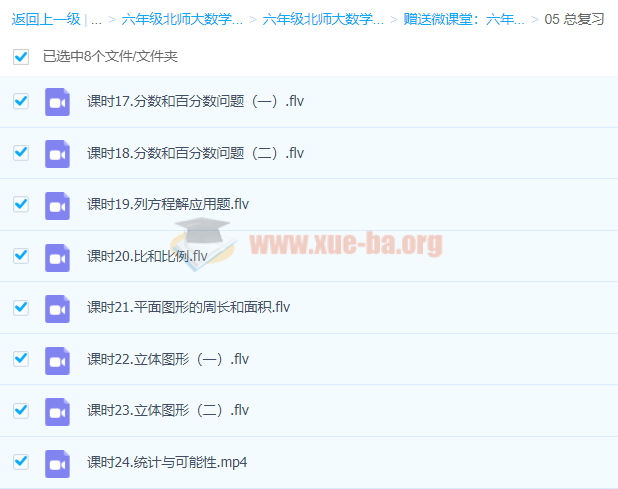Open file 课时18.分数和百分数问题（二）.flv
618x489 pixels.
195,153
